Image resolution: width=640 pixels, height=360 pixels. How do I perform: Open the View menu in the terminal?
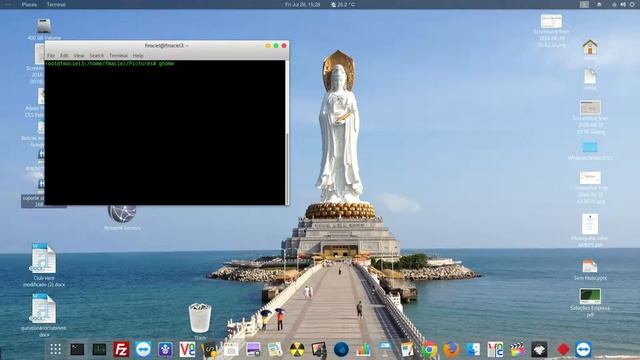[x=79, y=56]
